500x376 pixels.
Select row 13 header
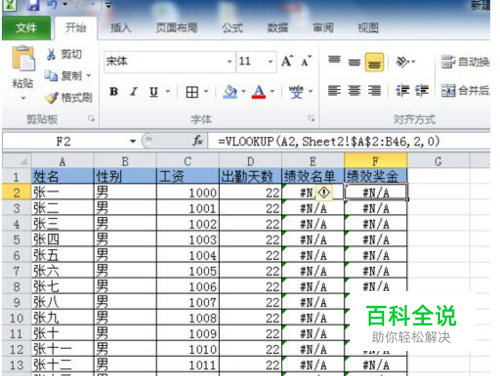click(x=17, y=365)
